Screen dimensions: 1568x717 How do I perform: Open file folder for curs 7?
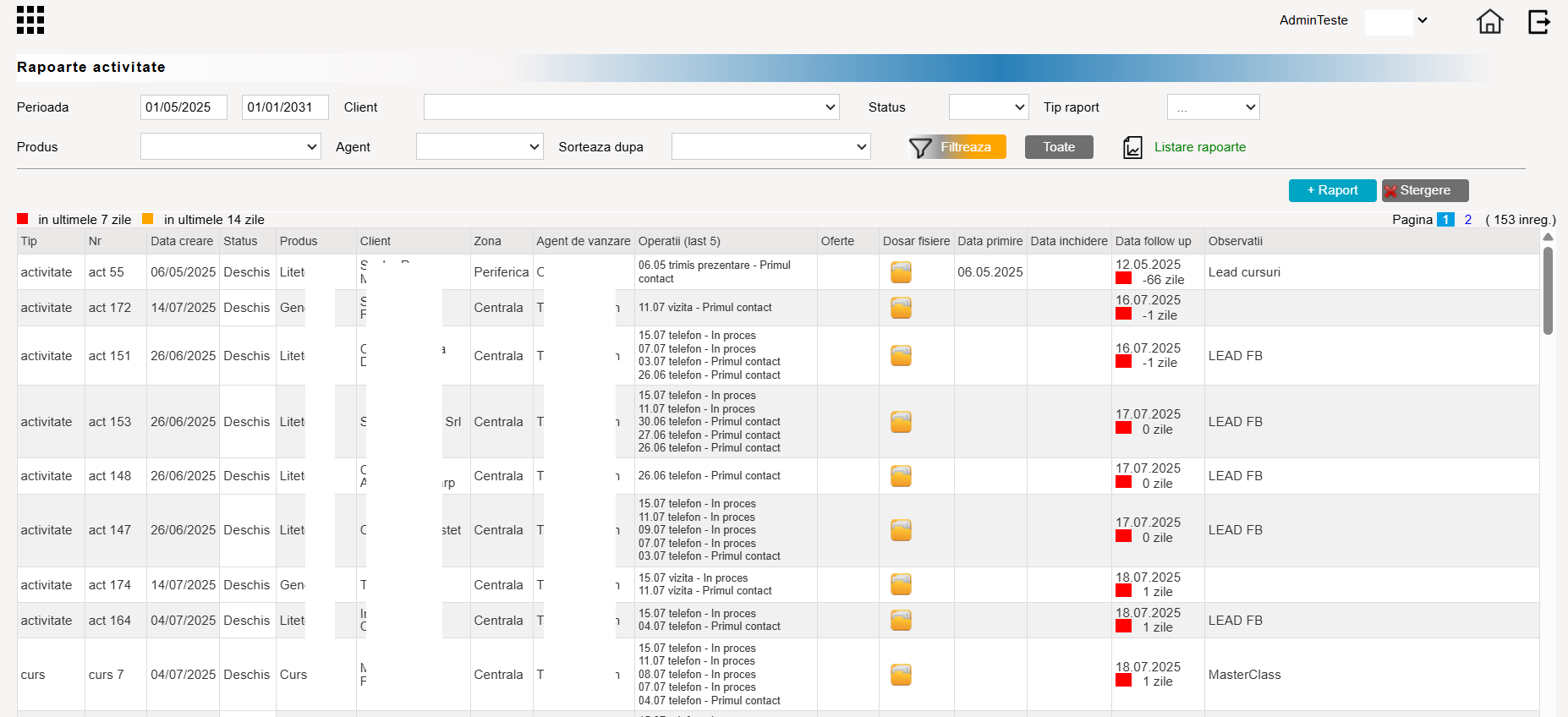[x=901, y=675]
